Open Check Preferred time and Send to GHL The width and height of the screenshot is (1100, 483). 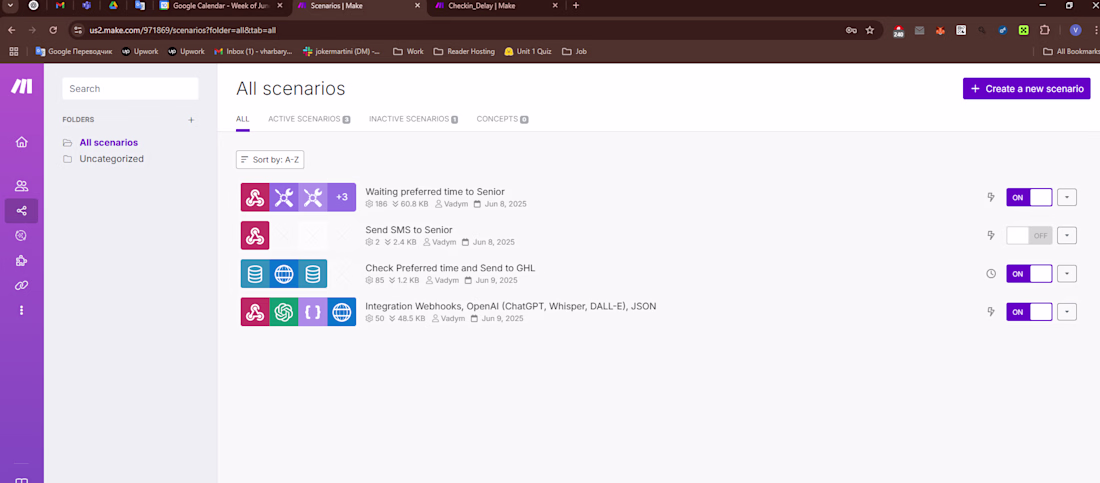[x=450, y=268]
